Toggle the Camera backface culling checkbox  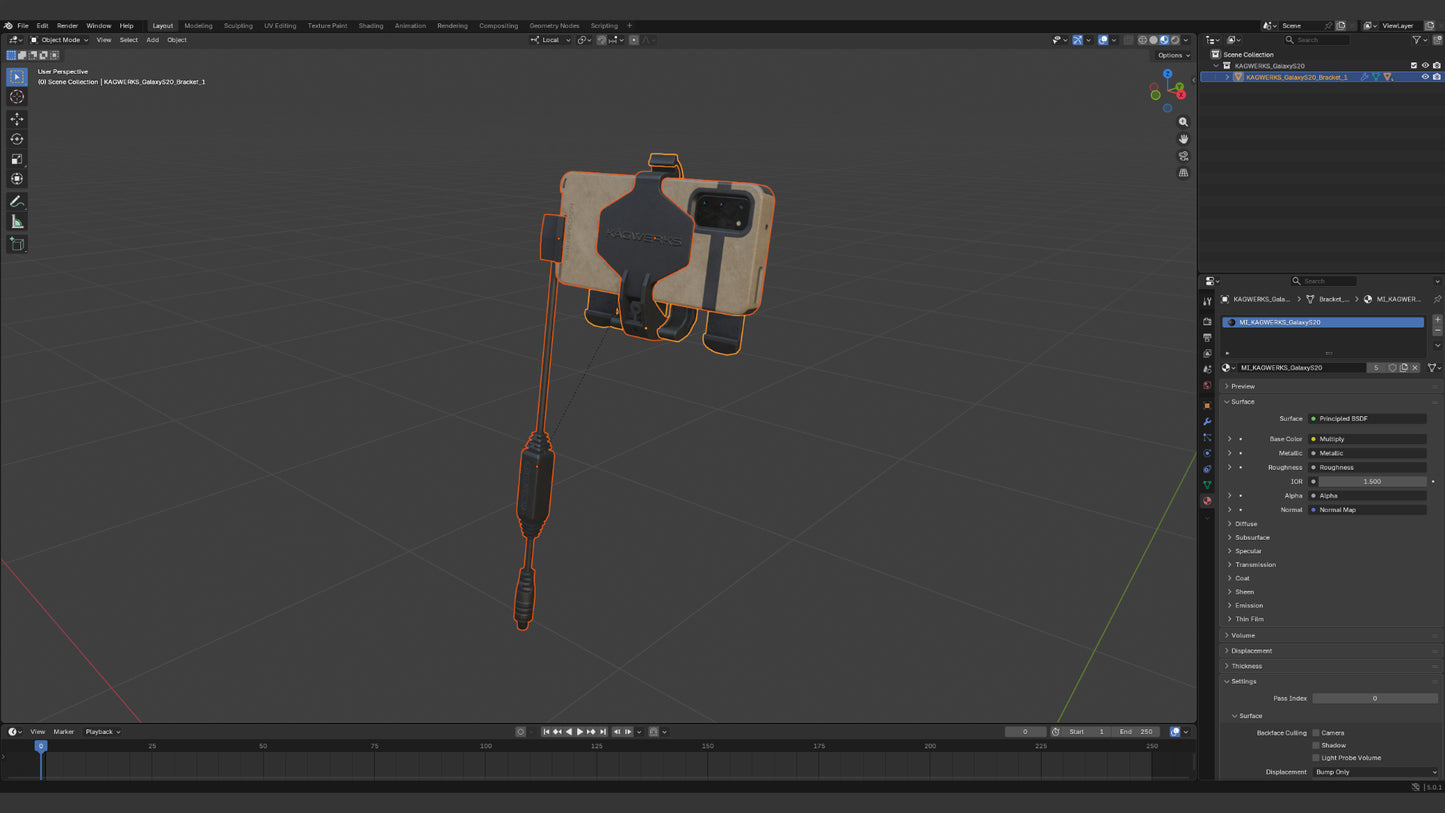(x=1316, y=733)
